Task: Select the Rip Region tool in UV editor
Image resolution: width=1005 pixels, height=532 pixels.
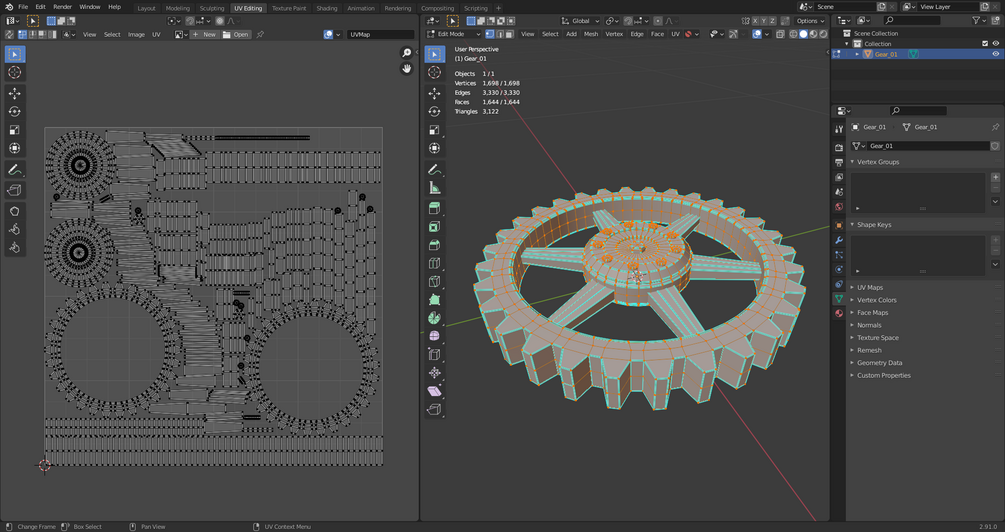Action: coord(14,190)
